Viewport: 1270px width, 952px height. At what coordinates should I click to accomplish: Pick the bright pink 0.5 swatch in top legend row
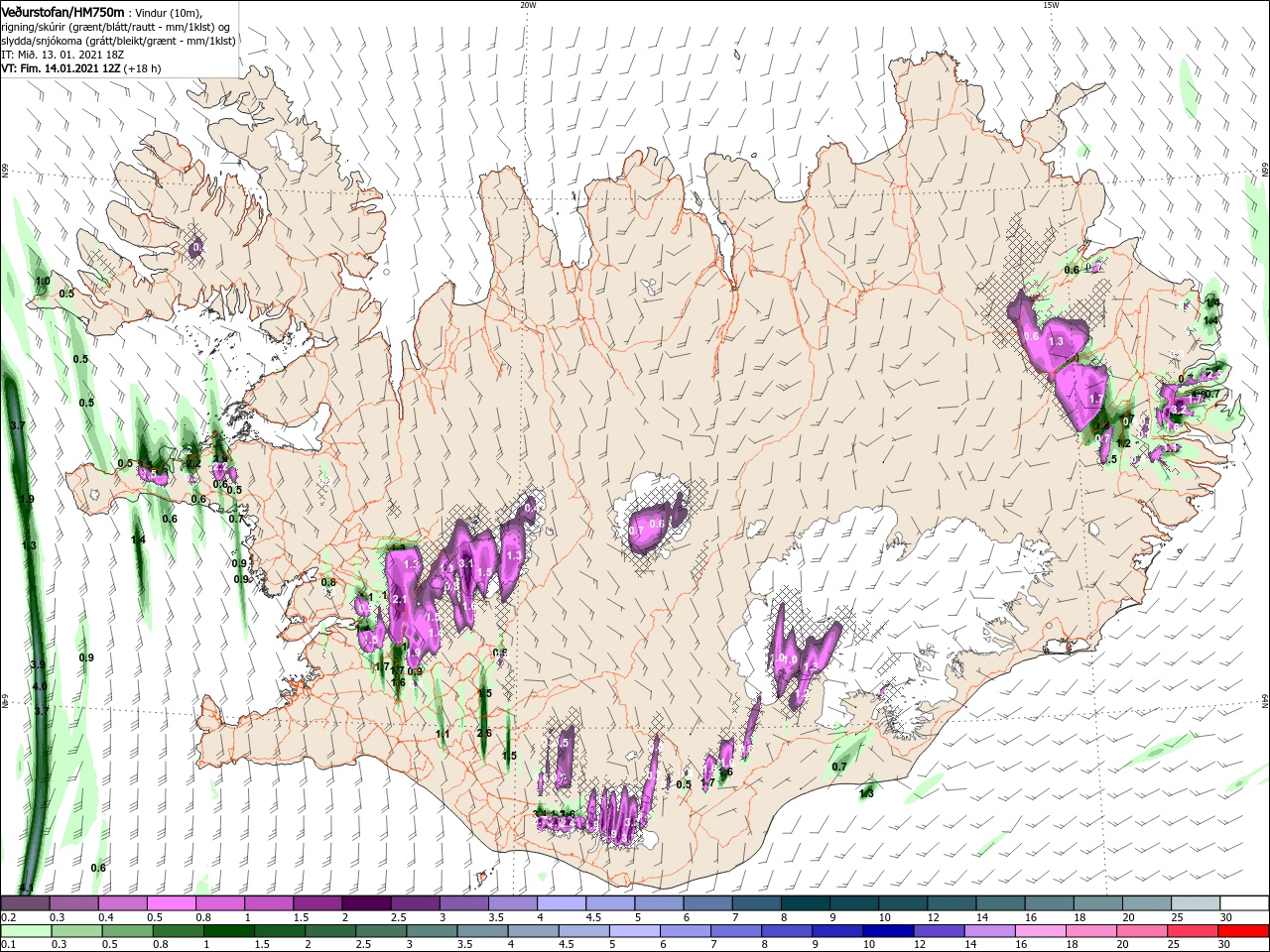pos(172,903)
